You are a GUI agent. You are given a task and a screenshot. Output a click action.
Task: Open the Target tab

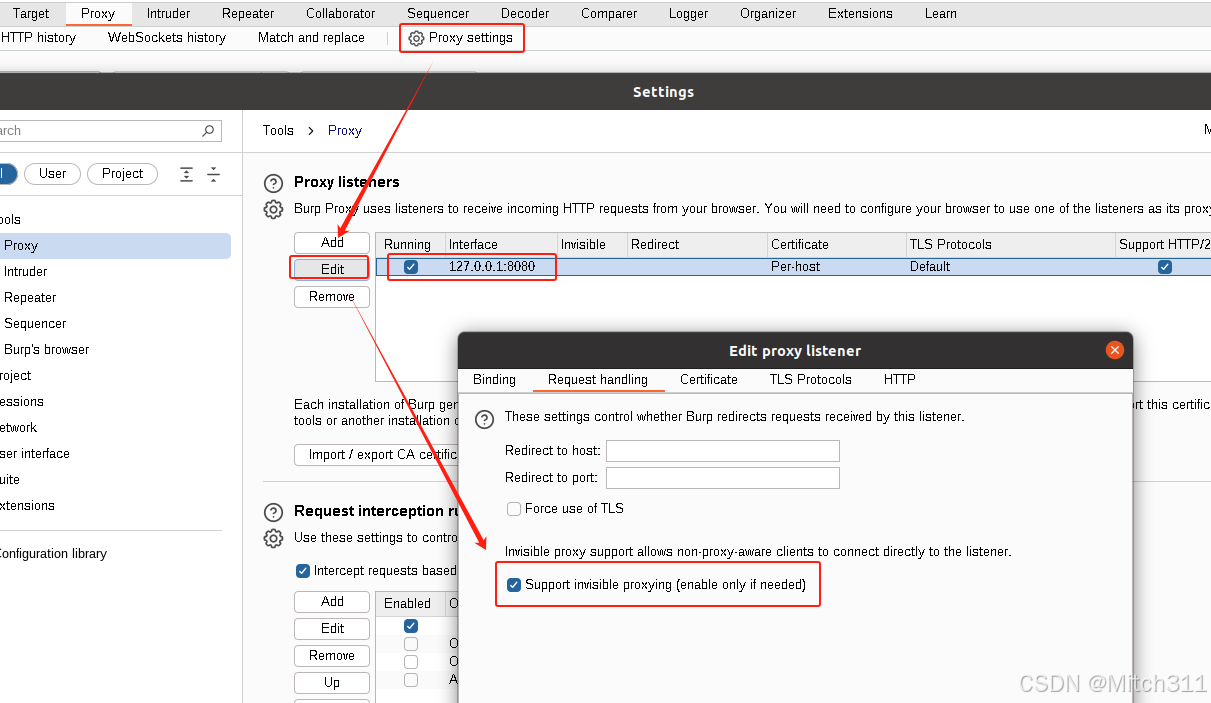click(x=31, y=14)
